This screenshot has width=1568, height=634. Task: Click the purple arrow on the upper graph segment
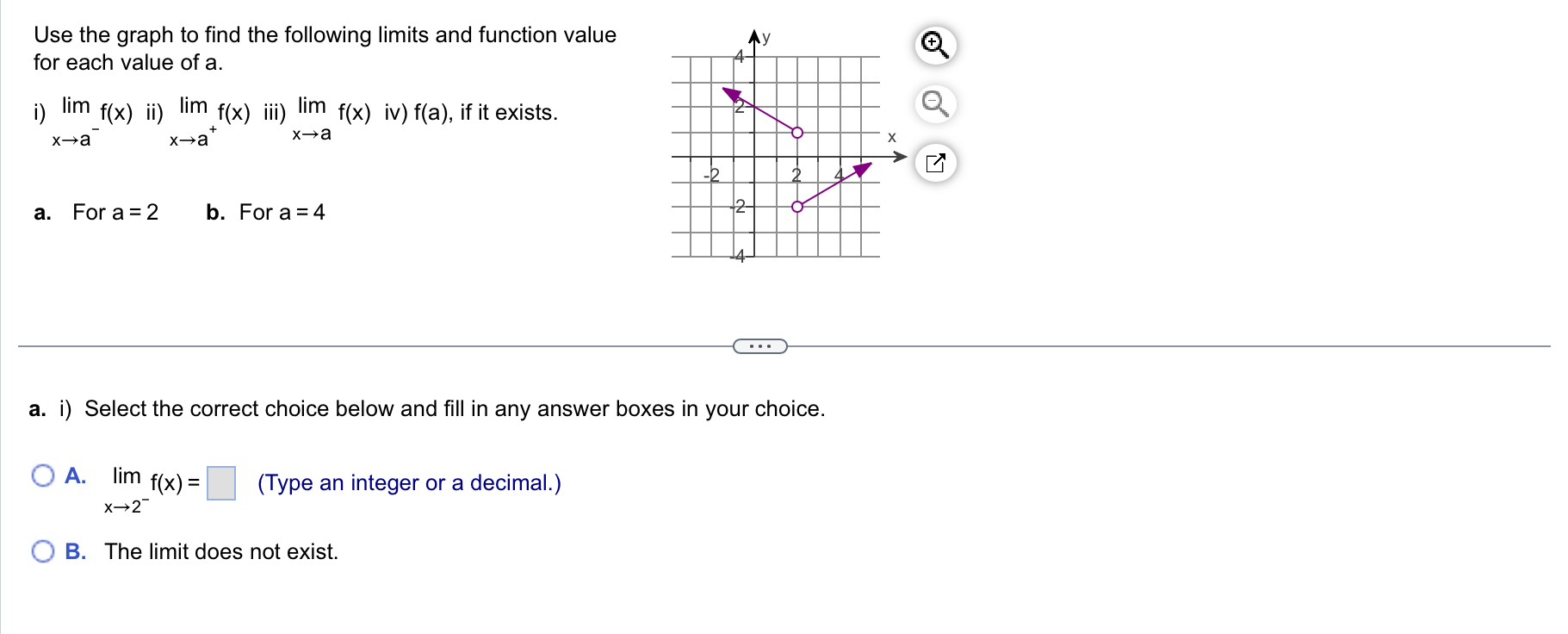pos(733,93)
